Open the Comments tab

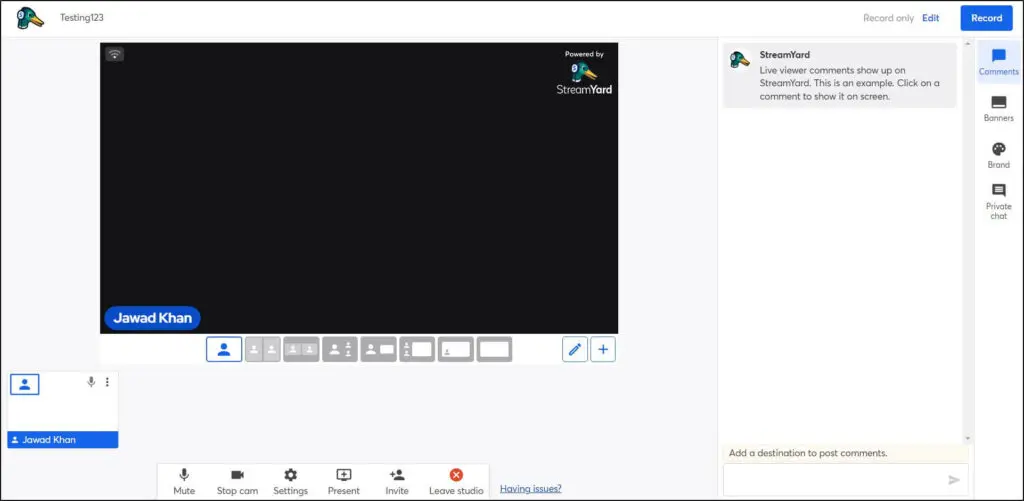coord(999,62)
